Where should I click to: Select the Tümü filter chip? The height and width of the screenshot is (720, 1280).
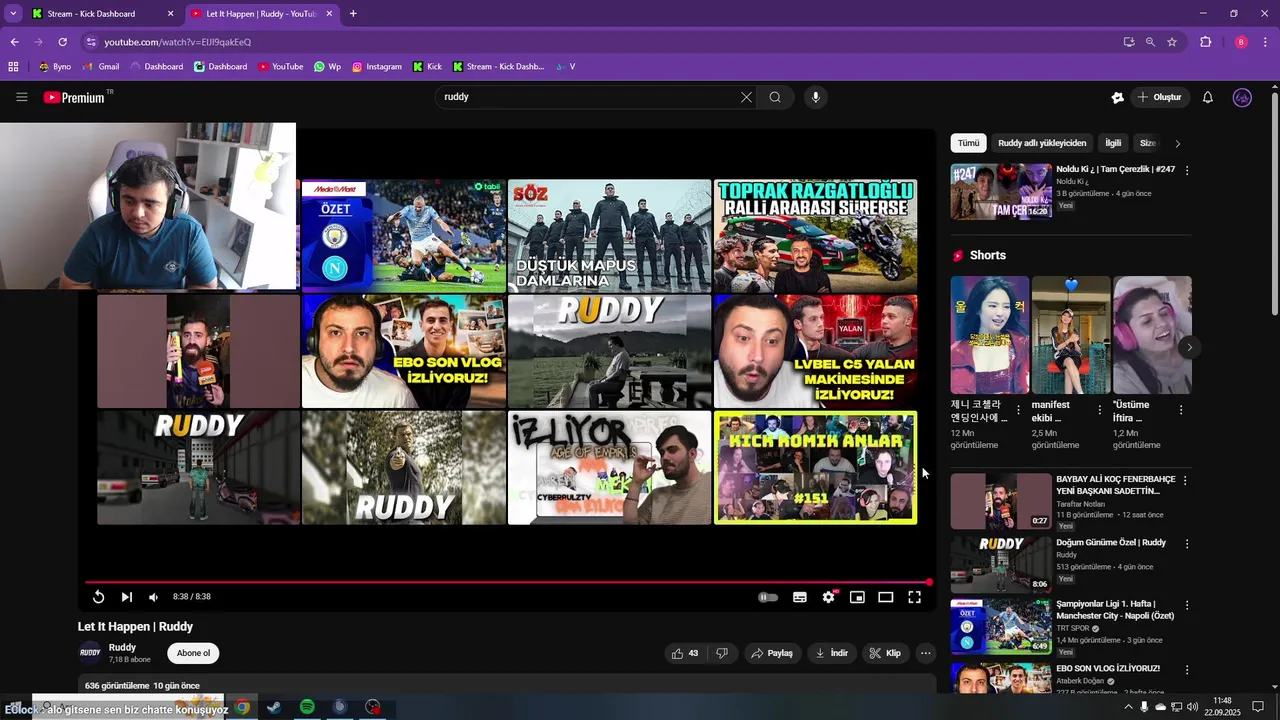point(968,143)
